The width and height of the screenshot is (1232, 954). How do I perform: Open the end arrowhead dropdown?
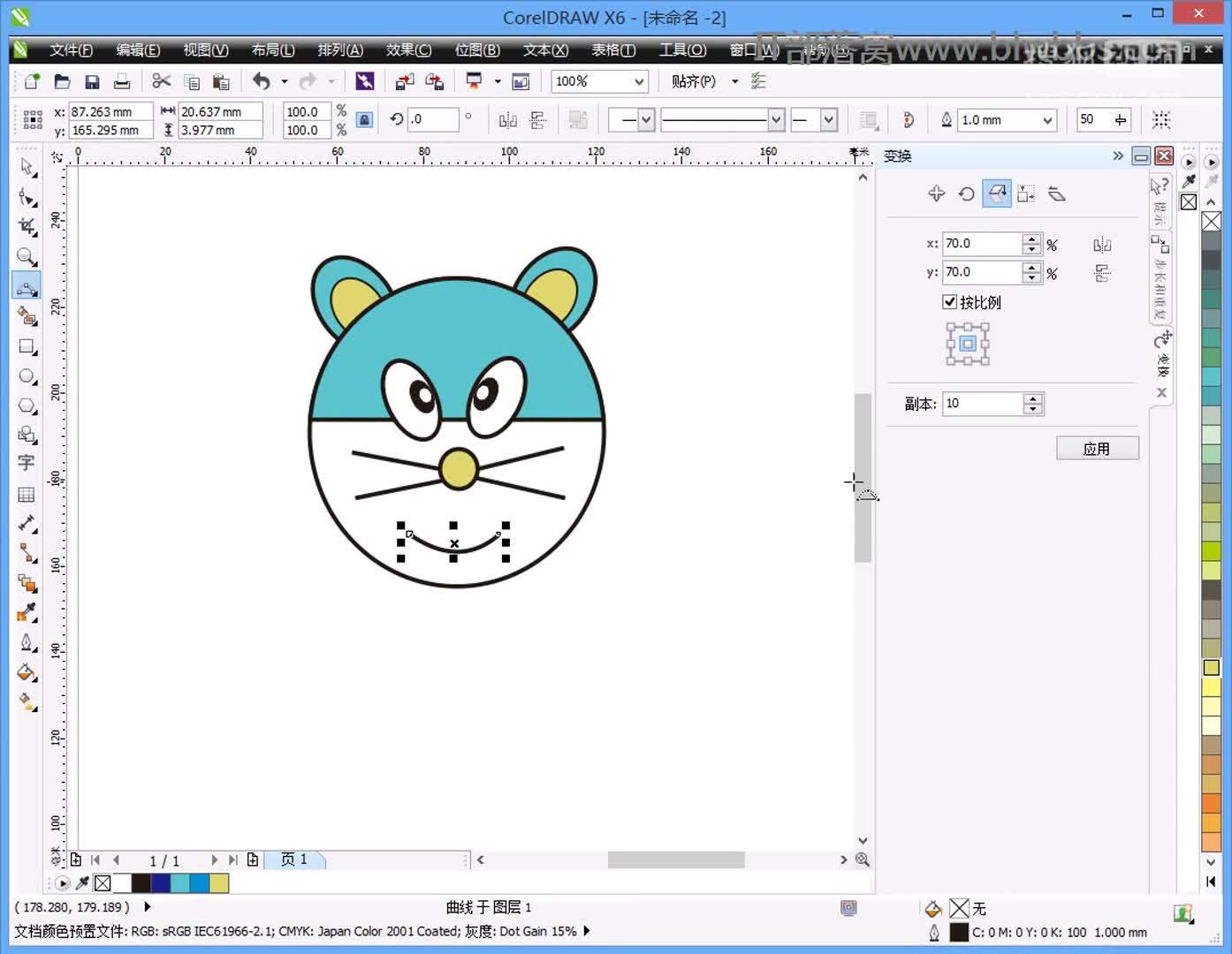coord(828,119)
